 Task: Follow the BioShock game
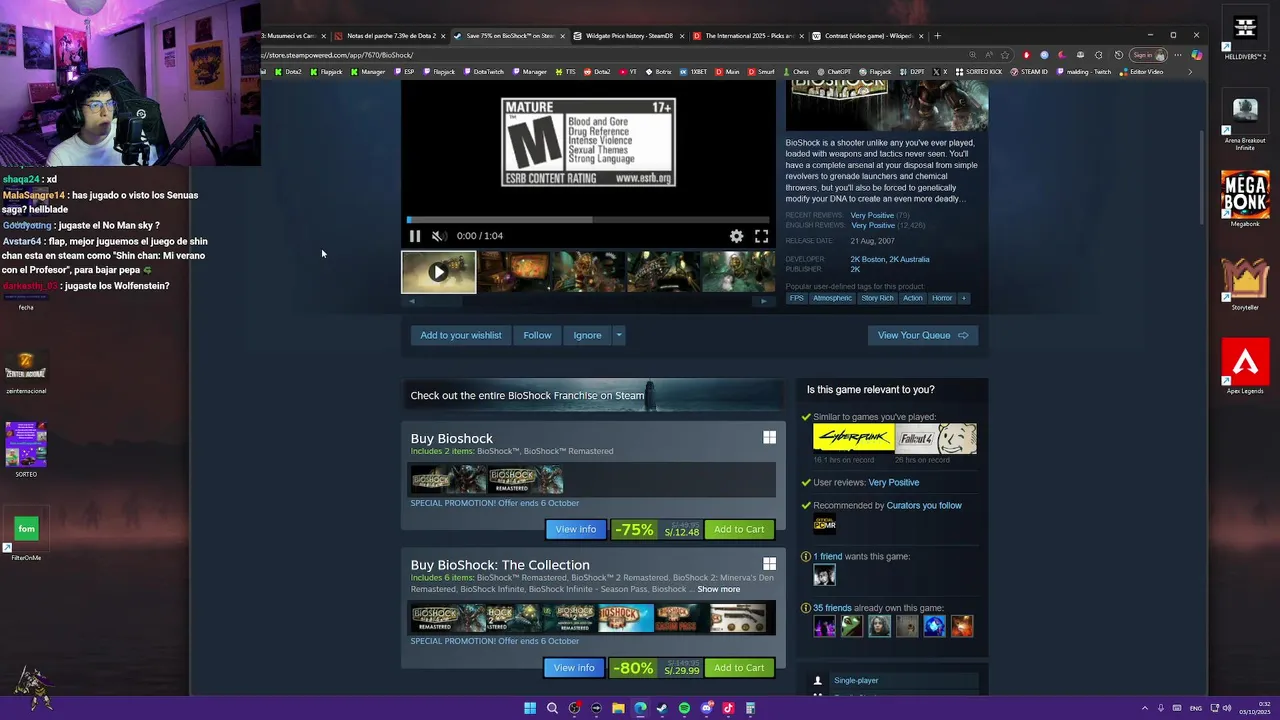pyautogui.click(x=537, y=335)
